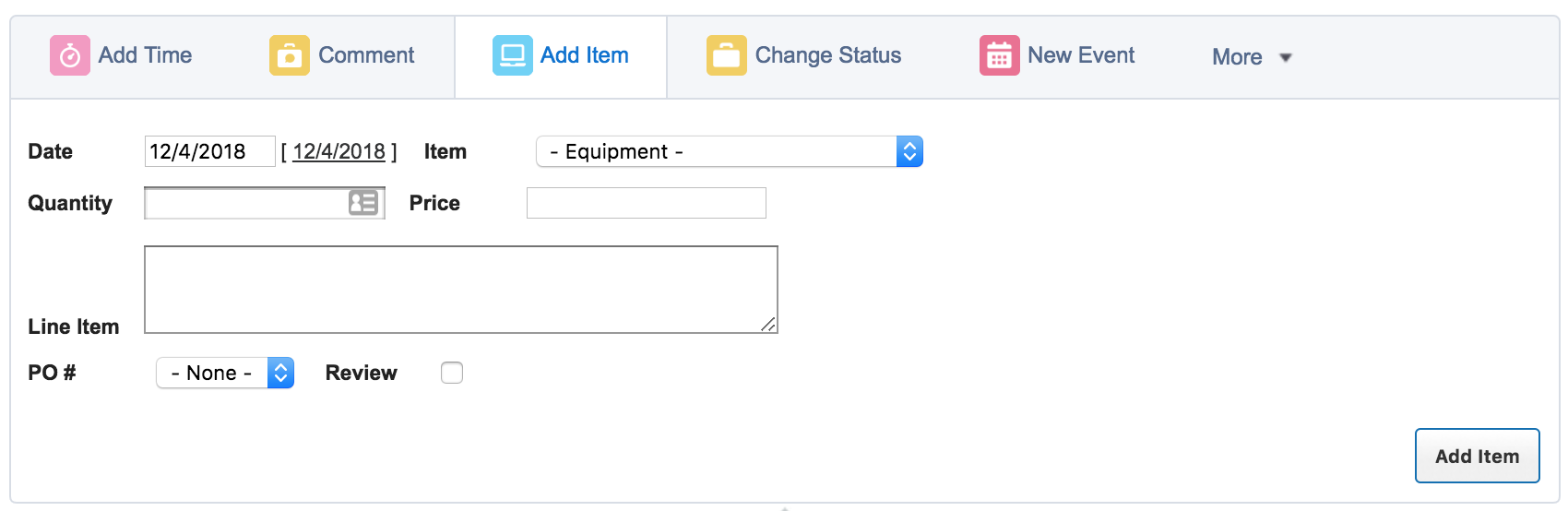Switch to the Change Status tab

[827, 55]
